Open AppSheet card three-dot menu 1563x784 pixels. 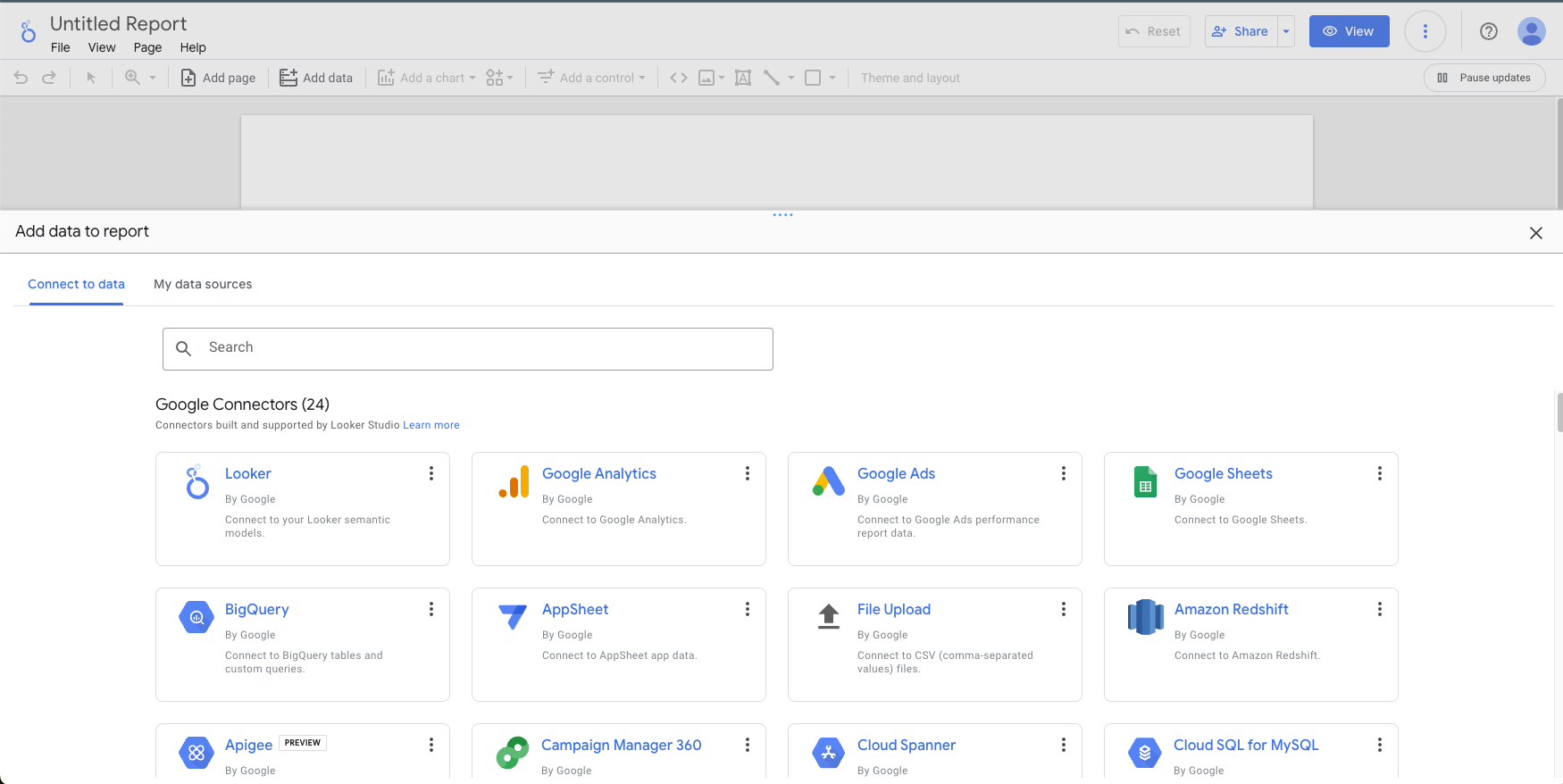point(748,609)
